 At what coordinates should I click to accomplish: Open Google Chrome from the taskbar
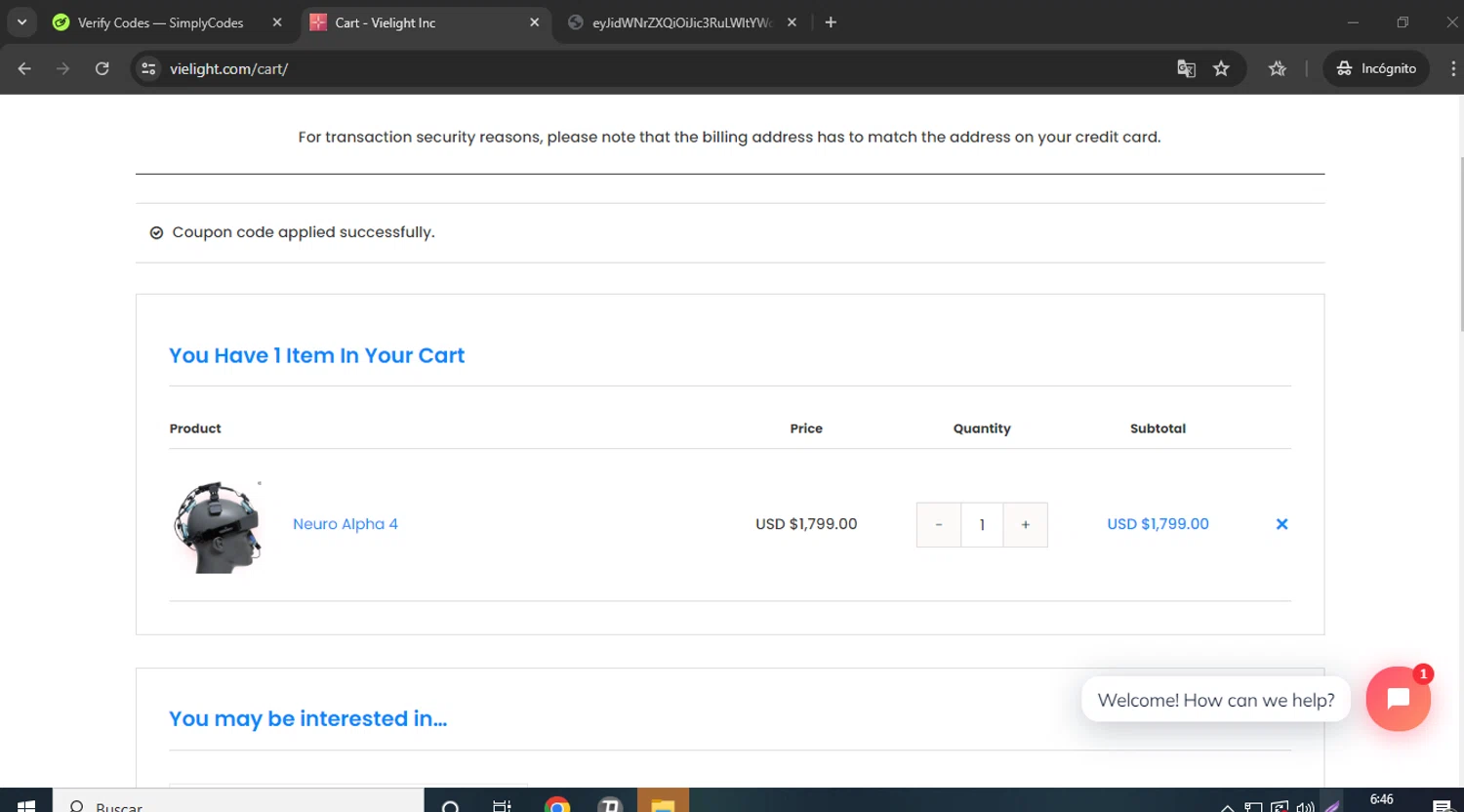tap(557, 804)
